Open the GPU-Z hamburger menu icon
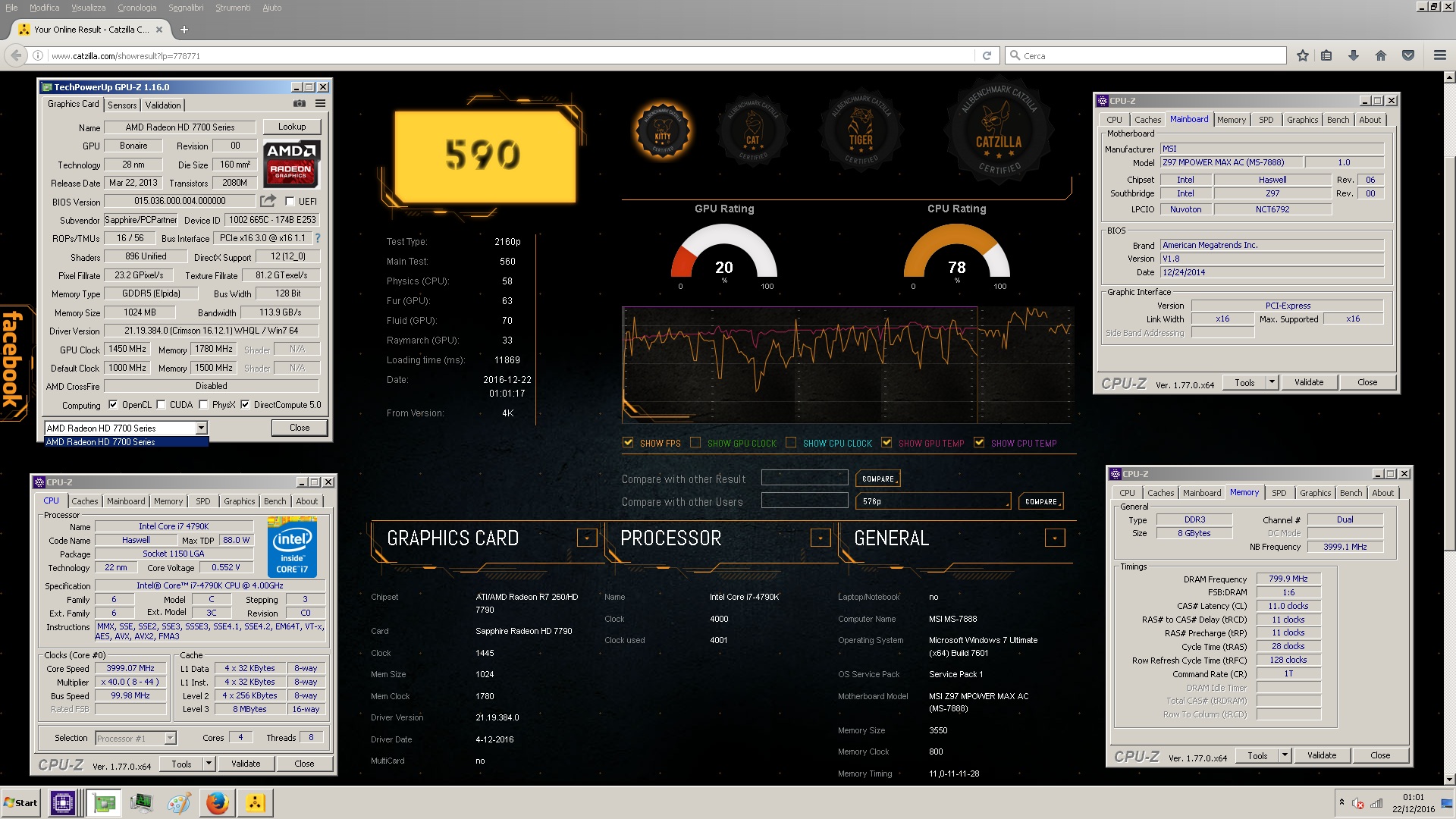The width and height of the screenshot is (1456, 819). coord(321,104)
